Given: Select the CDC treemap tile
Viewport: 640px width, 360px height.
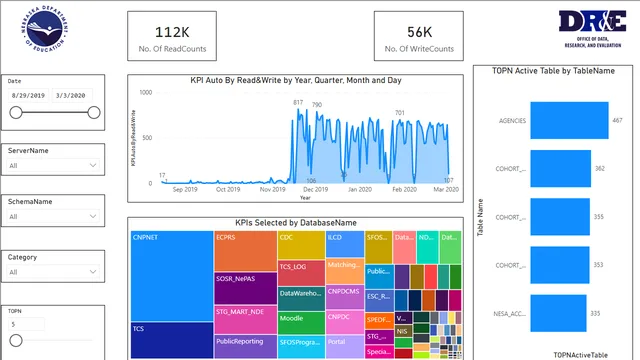Looking at the screenshot, I should point(301,245).
